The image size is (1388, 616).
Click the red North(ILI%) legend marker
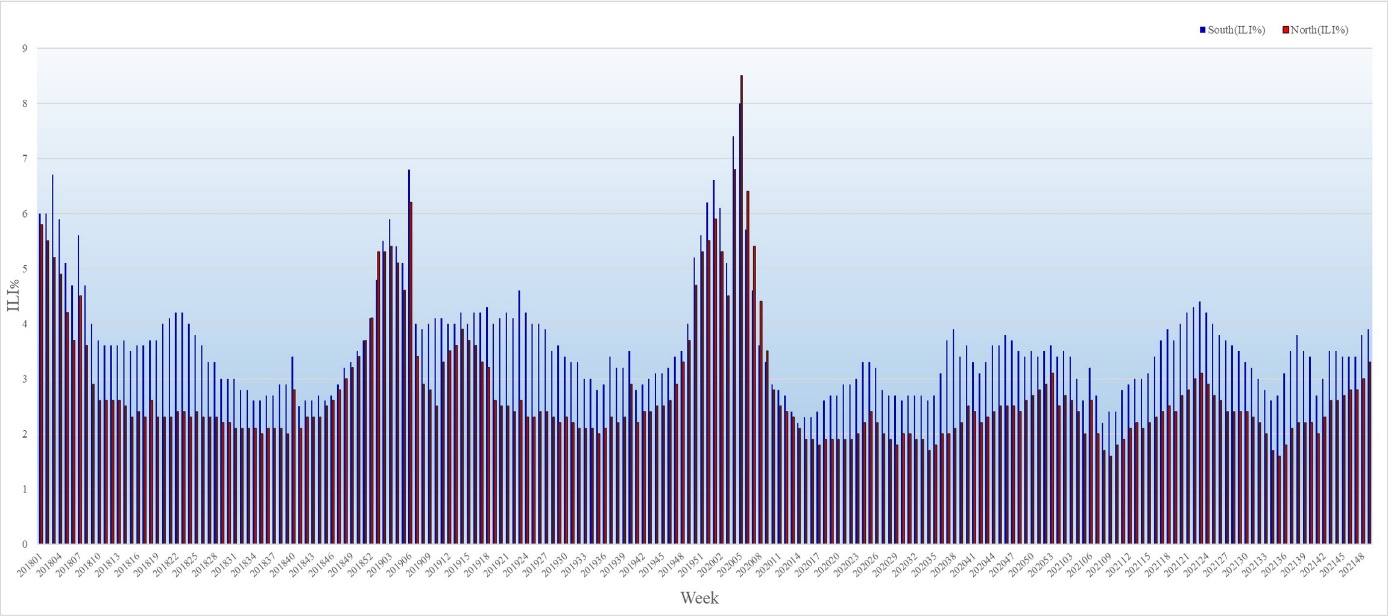[x=1287, y=30]
